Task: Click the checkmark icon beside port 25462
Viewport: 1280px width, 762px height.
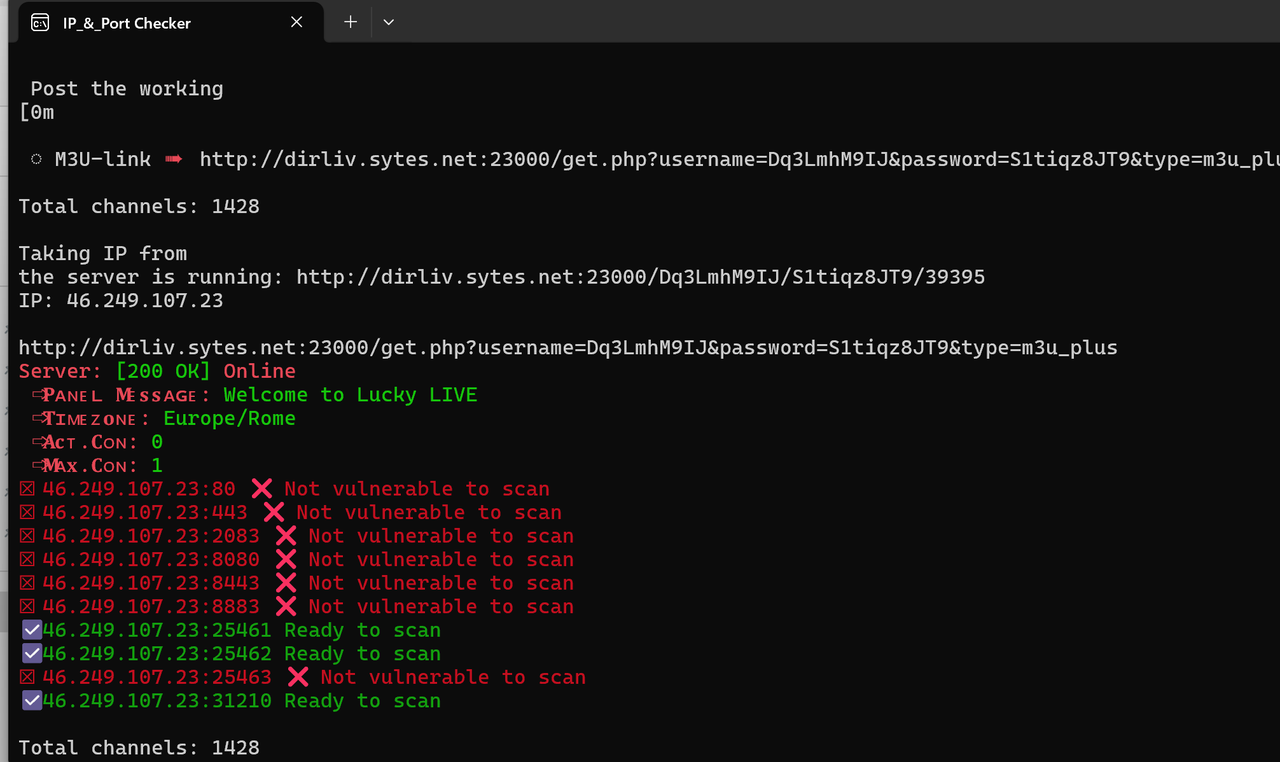Action: pos(32,654)
